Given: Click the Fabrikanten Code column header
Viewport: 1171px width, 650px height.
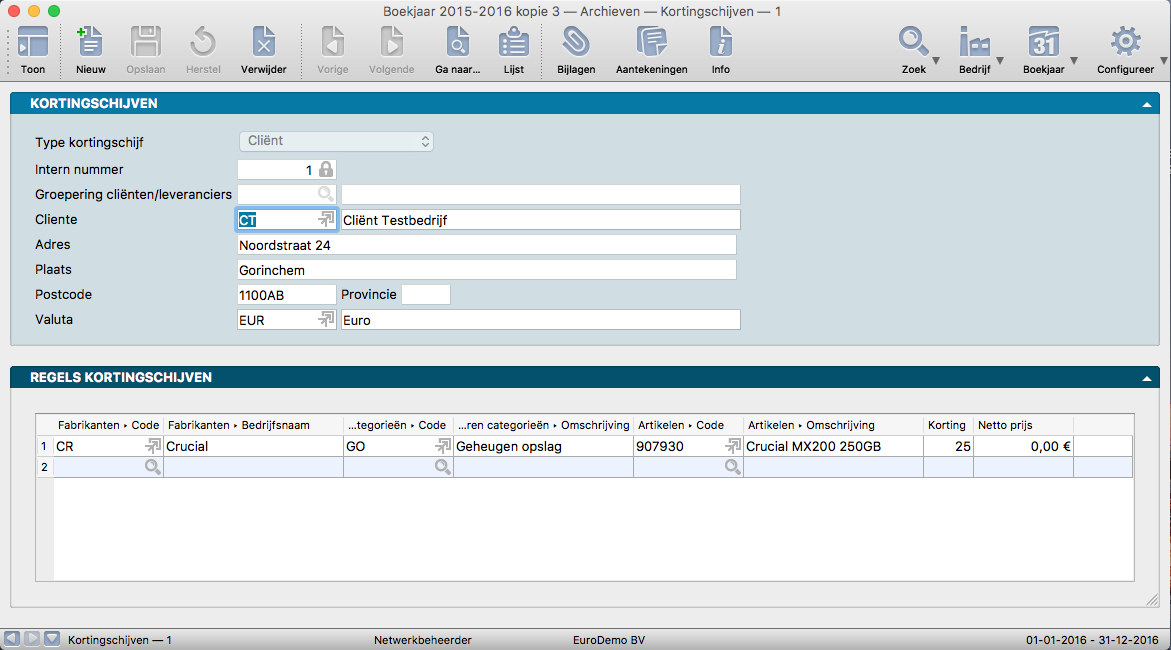Looking at the screenshot, I should point(108,425).
